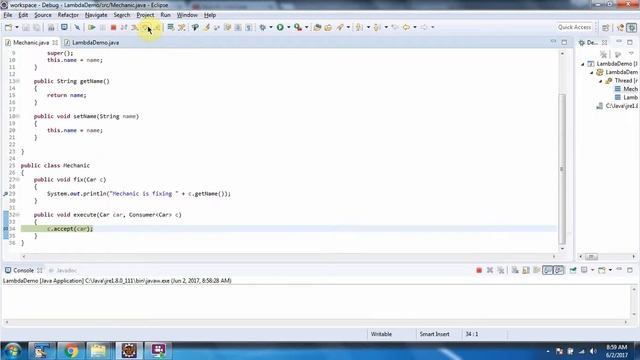Click the Back navigation arrow icon
This screenshot has width=640, height=360.
pos(406,27)
